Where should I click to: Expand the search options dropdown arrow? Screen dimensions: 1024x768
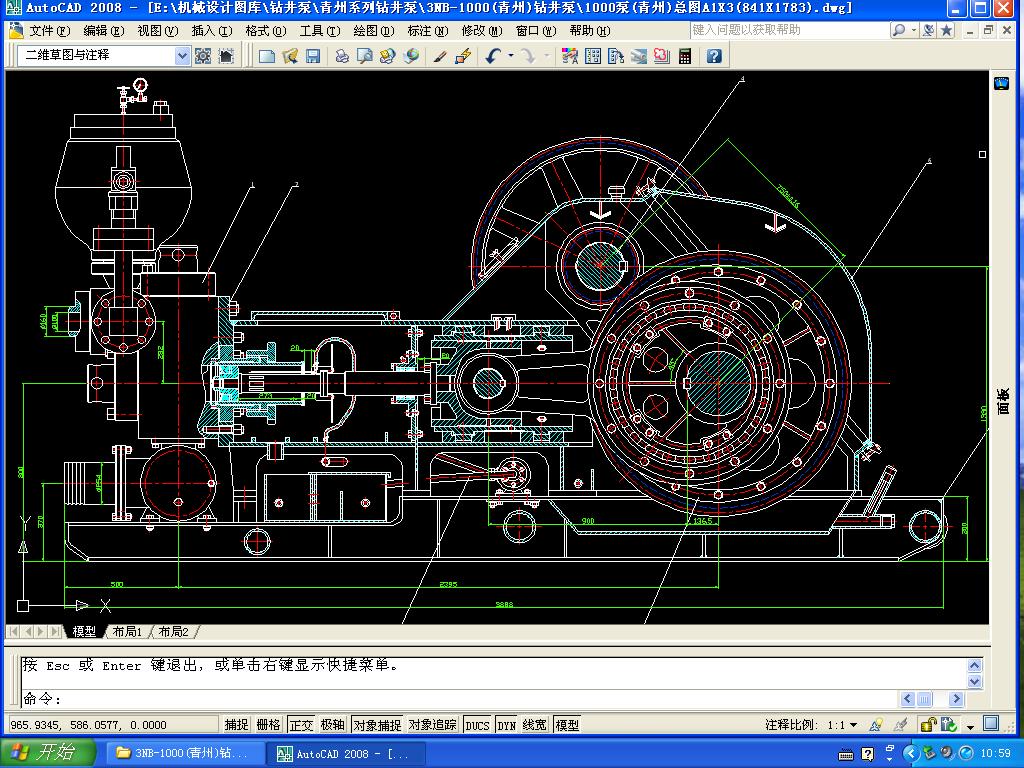tap(914, 30)
